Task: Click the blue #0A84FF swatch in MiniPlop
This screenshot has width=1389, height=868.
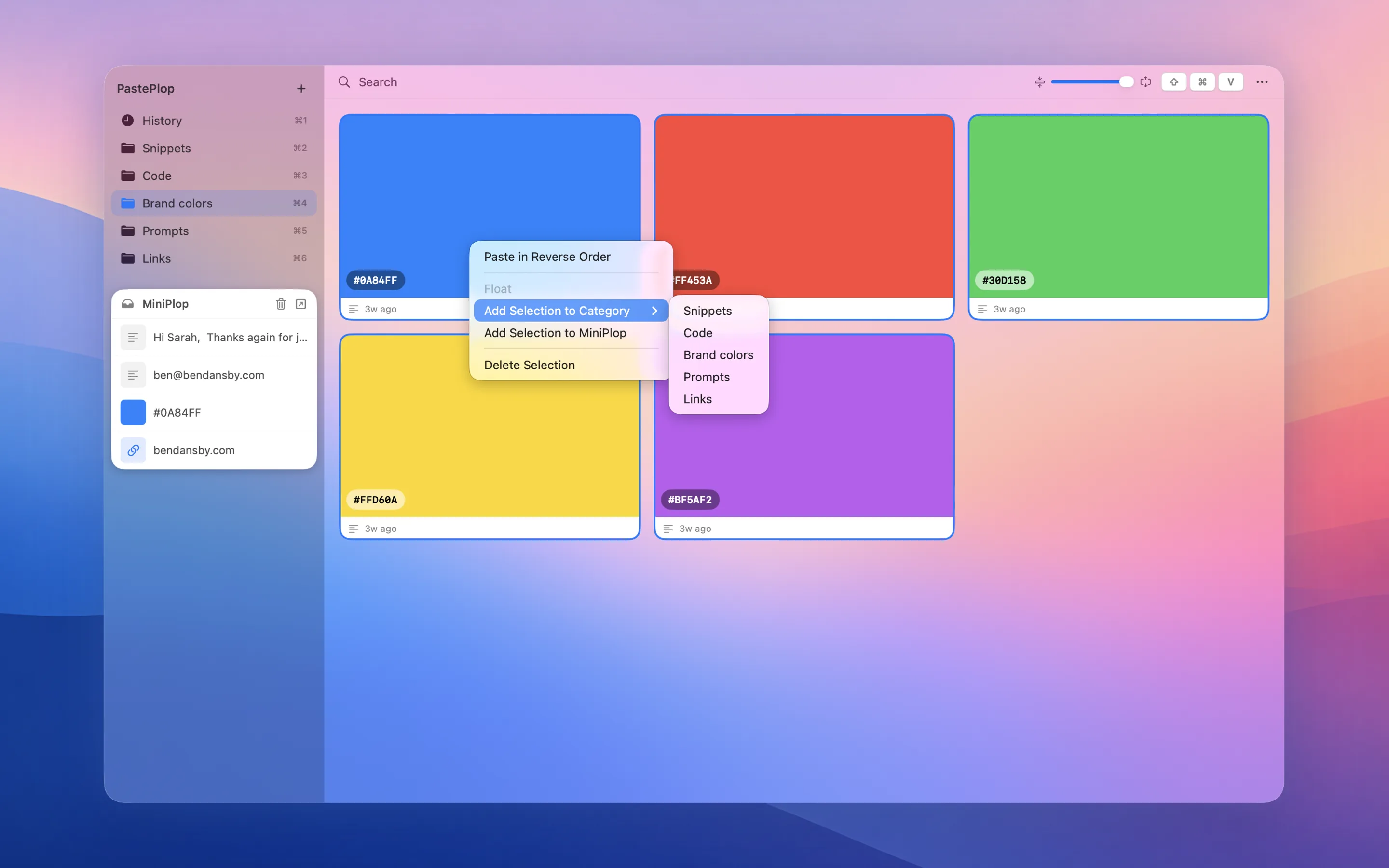Action: pos(133,413)
